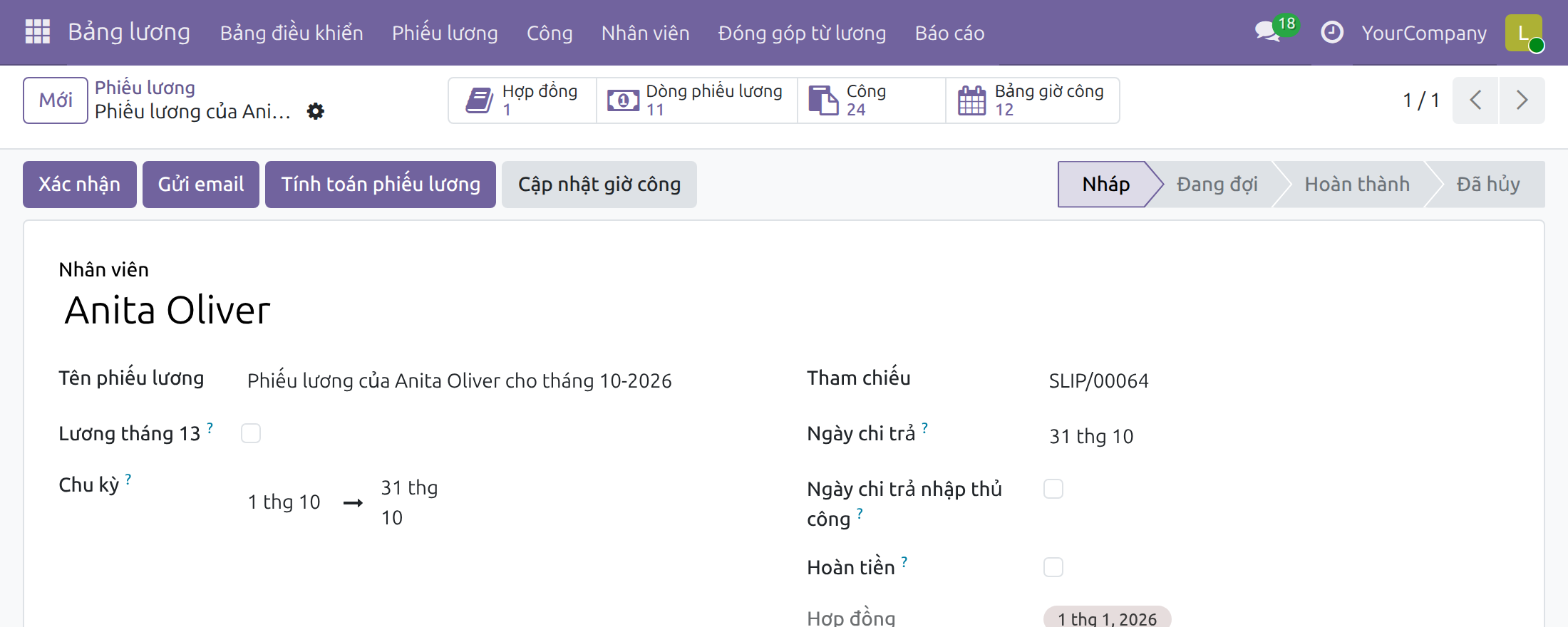Click the Công documents icon
This screenshot has width=1568, height=627.
pos(823,100)
